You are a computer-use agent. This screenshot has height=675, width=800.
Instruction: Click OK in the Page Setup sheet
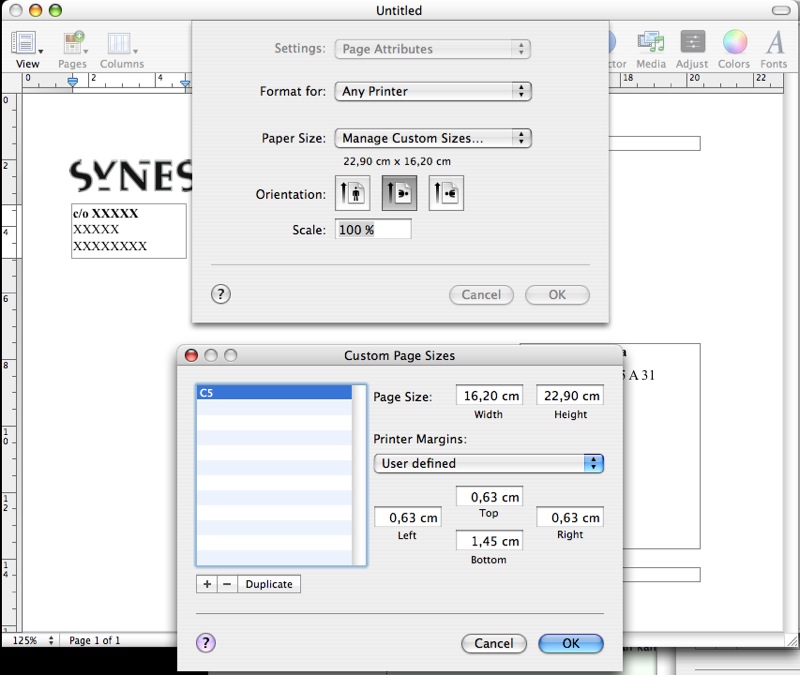coord(557,294)
